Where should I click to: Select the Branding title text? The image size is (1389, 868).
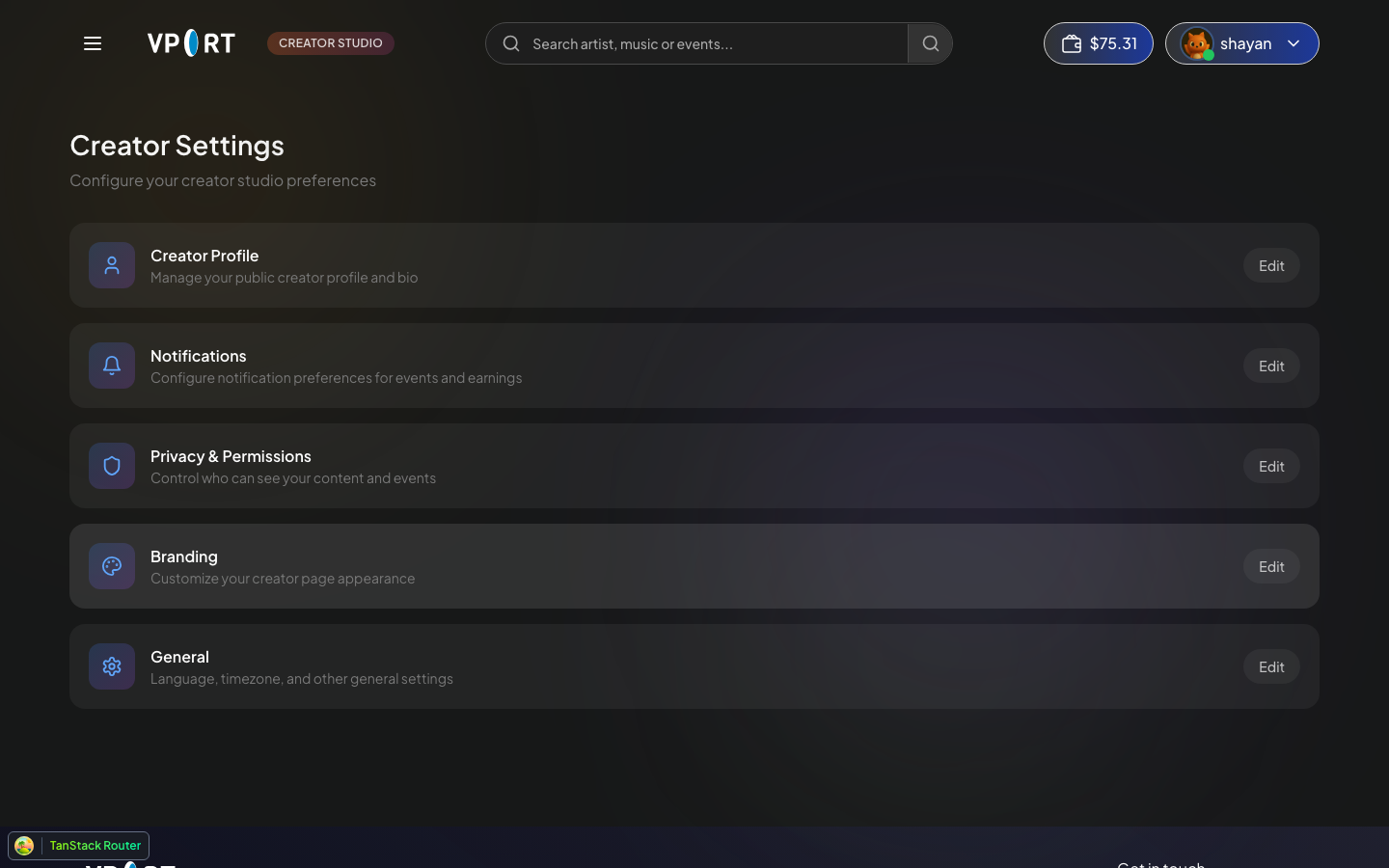[184, 556]
